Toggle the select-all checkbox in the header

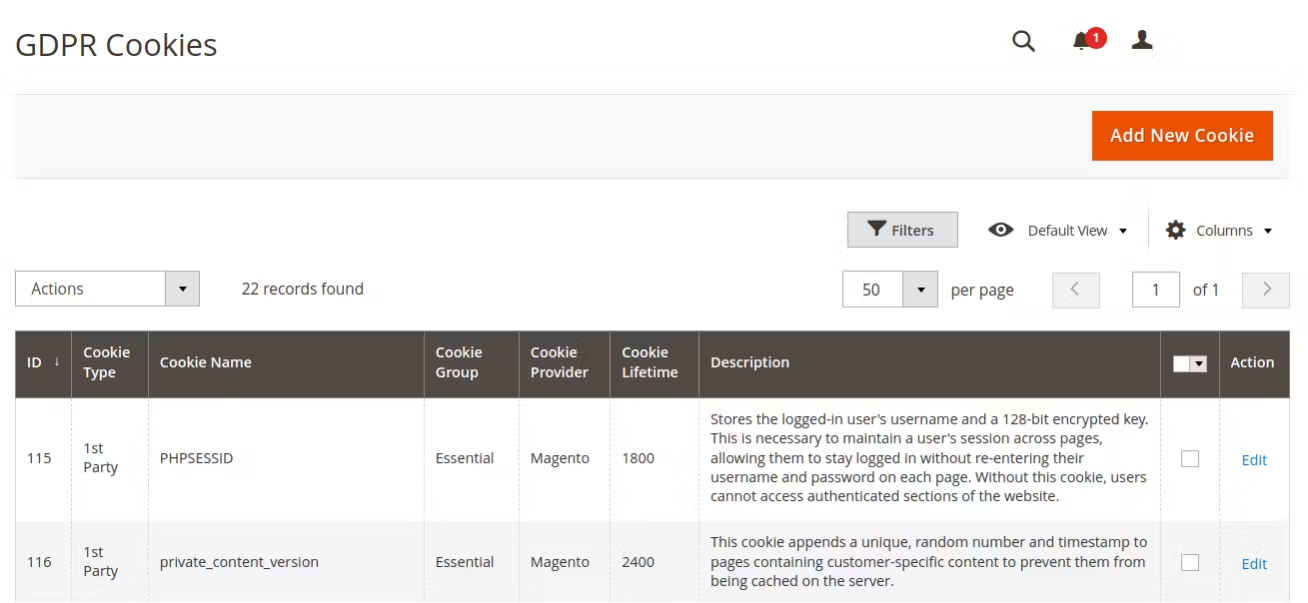(1183, 363)
